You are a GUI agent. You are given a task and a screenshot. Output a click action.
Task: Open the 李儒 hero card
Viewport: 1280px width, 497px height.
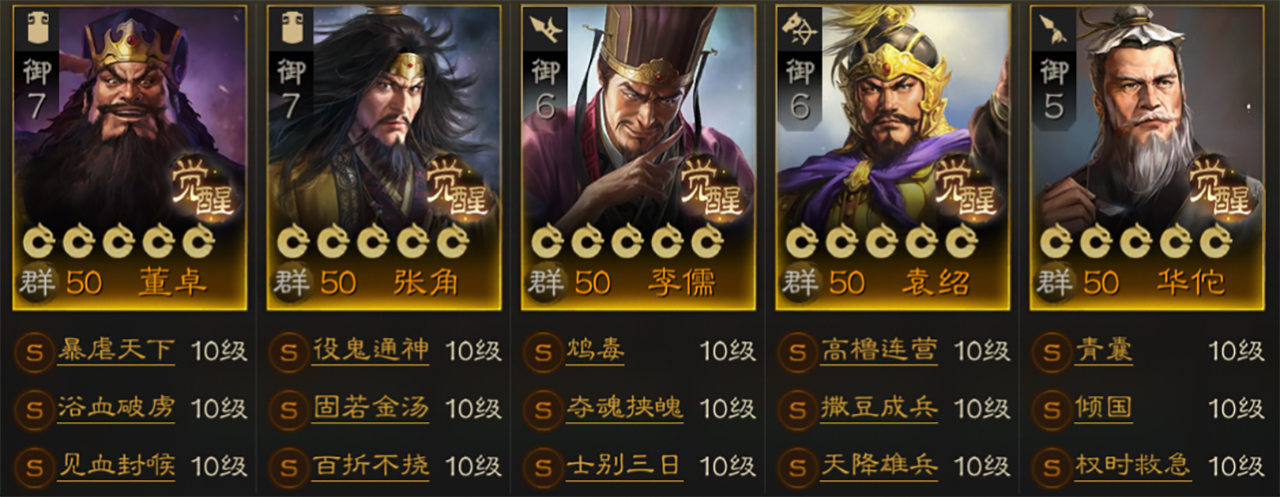[x=638, y=157]
